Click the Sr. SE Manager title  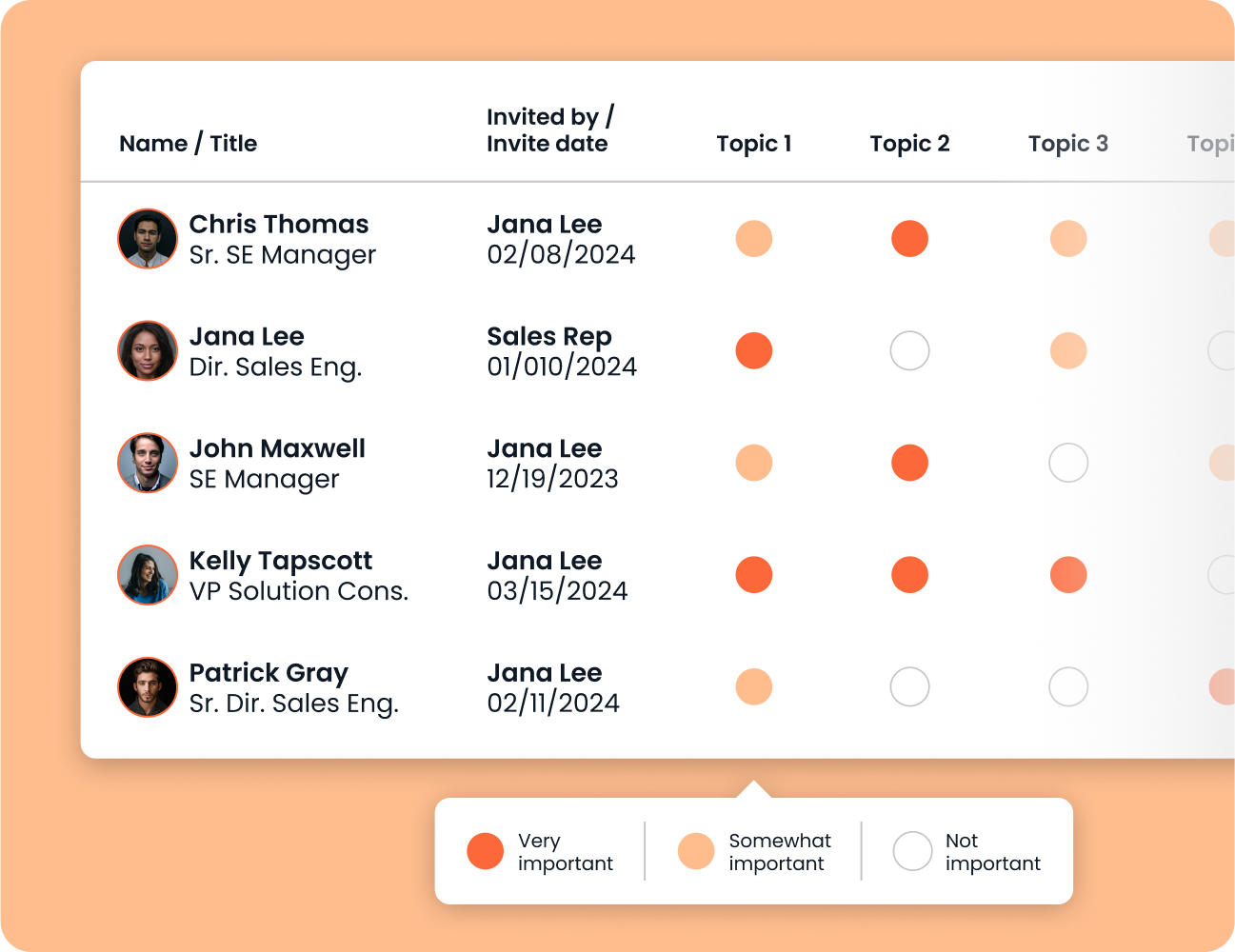pos(283,255)
